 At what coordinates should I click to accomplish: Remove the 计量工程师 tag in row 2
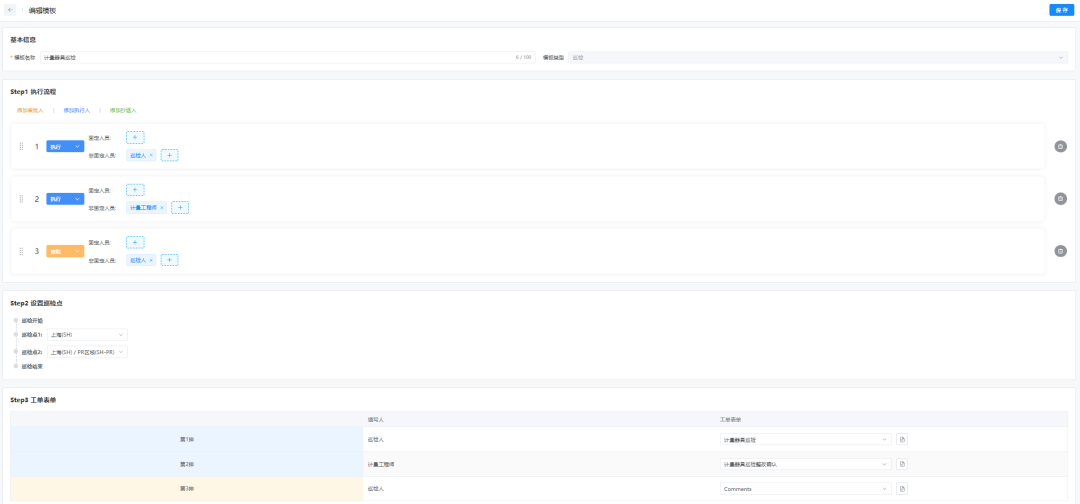[x=162, y=207]
